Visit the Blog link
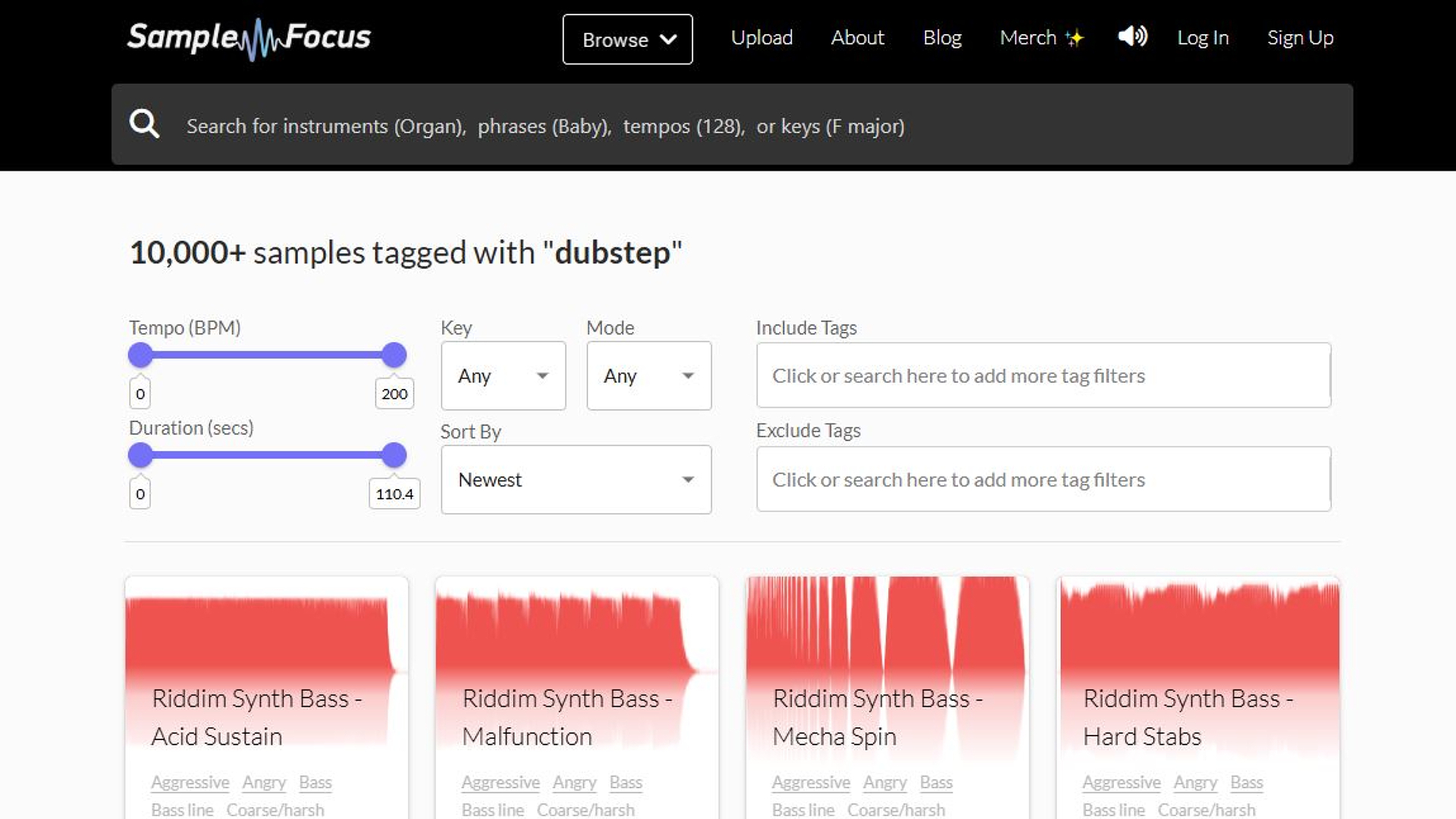The width and height of the screenshot is (1456, 819). (942, 38)
